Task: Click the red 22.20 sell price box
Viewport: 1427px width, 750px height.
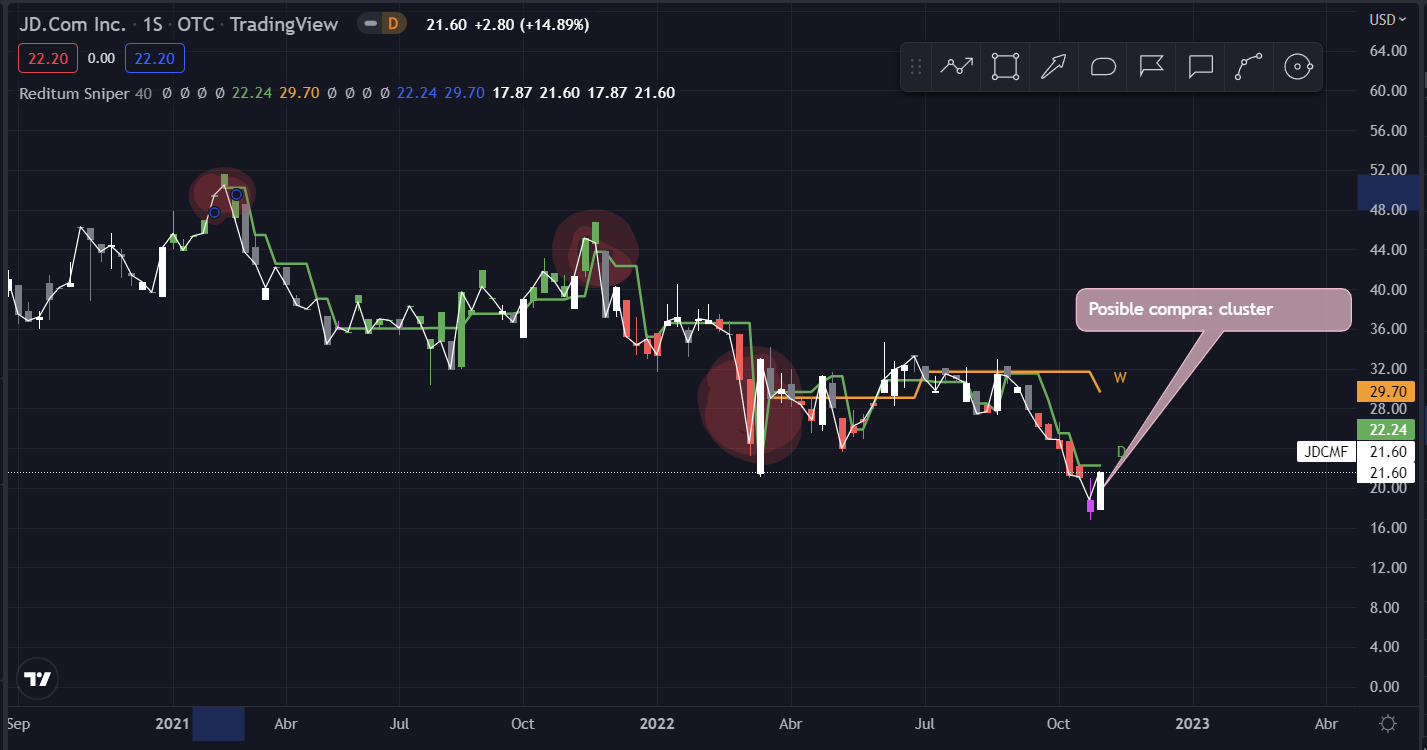Action: 47,59
